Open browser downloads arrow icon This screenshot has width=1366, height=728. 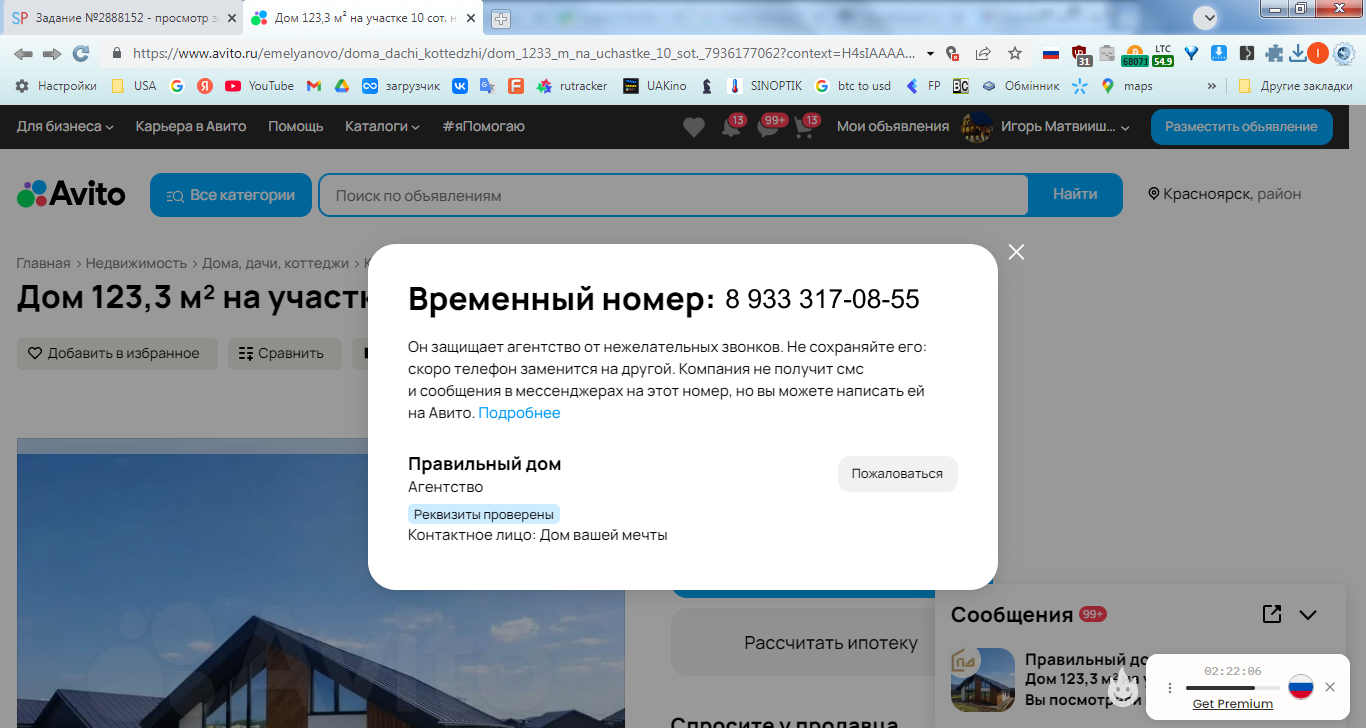tap(1298, 53)
